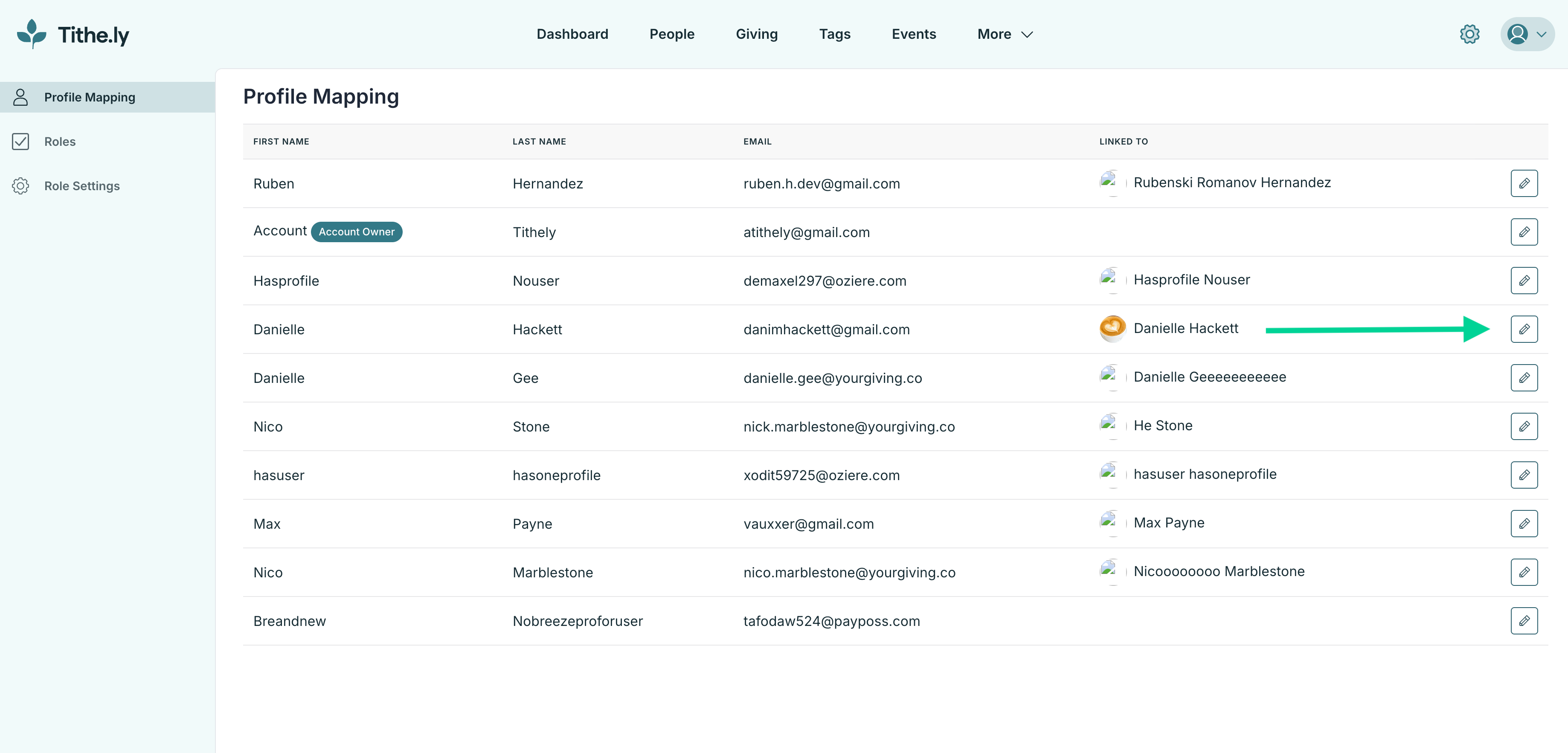1568x753 pixels.
Task: Click LAST NAME column header
Action: (x=539, y=142)
